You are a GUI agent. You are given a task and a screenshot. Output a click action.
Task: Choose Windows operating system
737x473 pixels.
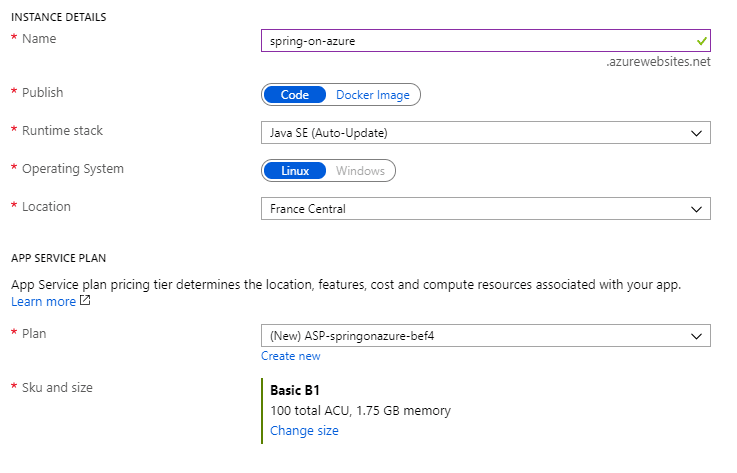coord(360,171)
